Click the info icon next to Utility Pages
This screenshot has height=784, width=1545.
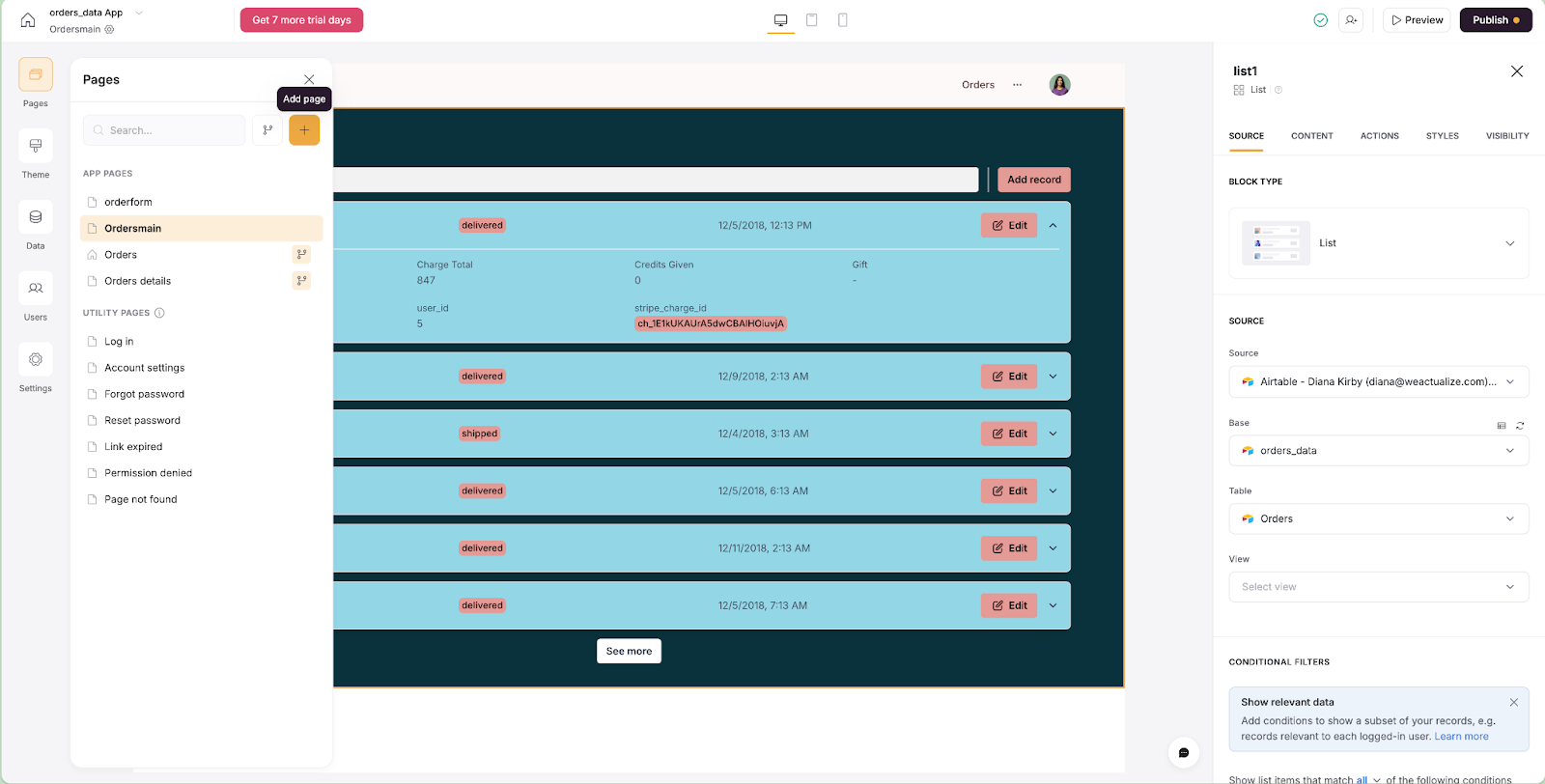pyautogui.click(x=159, y=313)
